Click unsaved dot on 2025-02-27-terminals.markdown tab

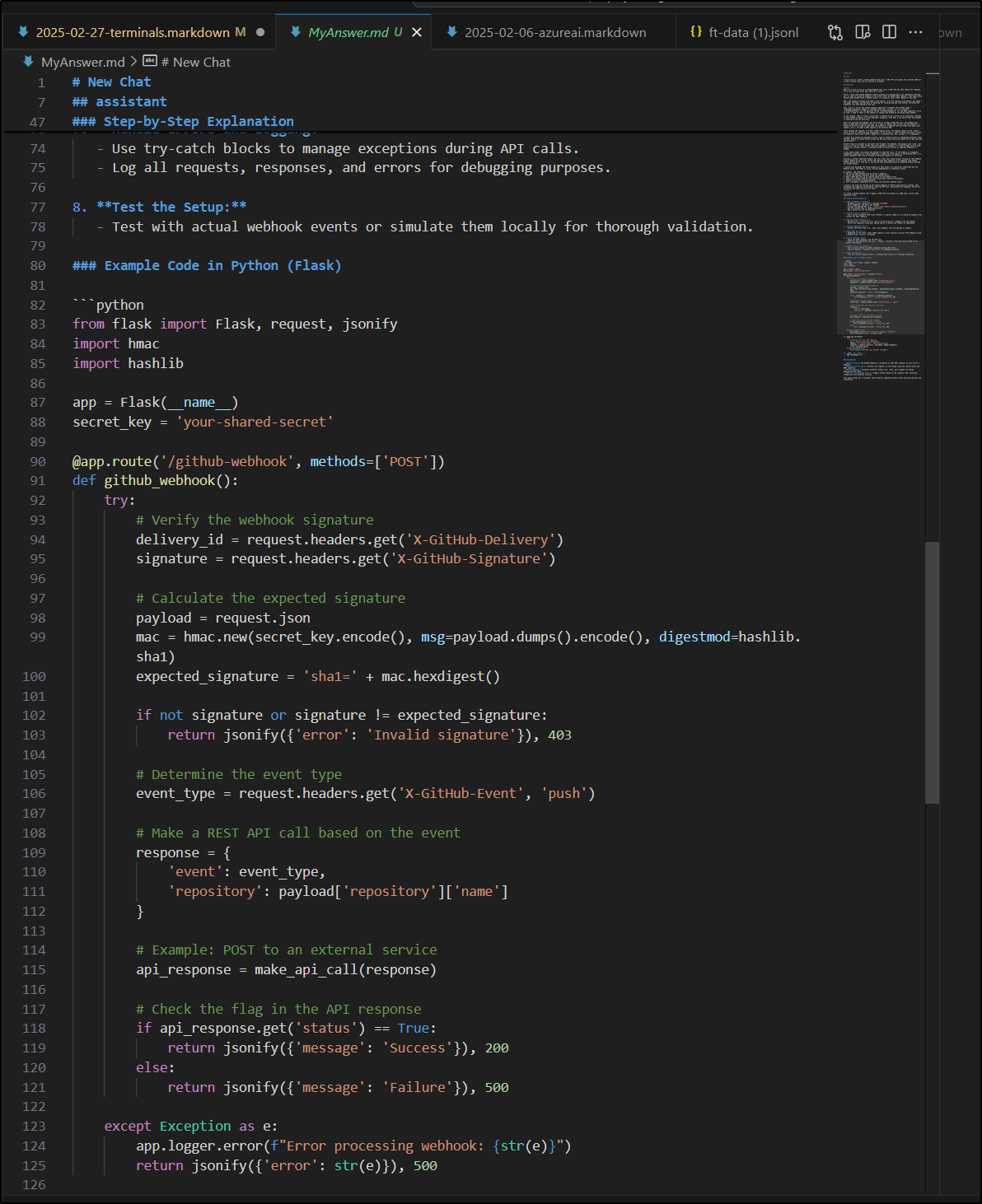tap(260, 32)
